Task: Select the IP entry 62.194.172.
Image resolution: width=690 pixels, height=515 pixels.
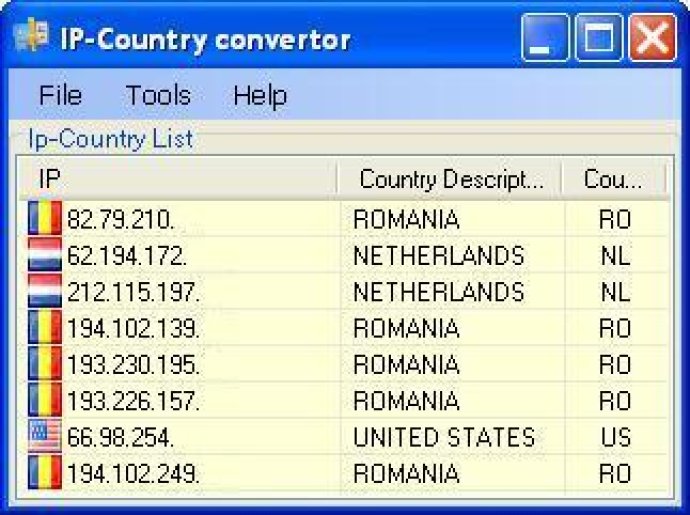Action: click(127, 256)
